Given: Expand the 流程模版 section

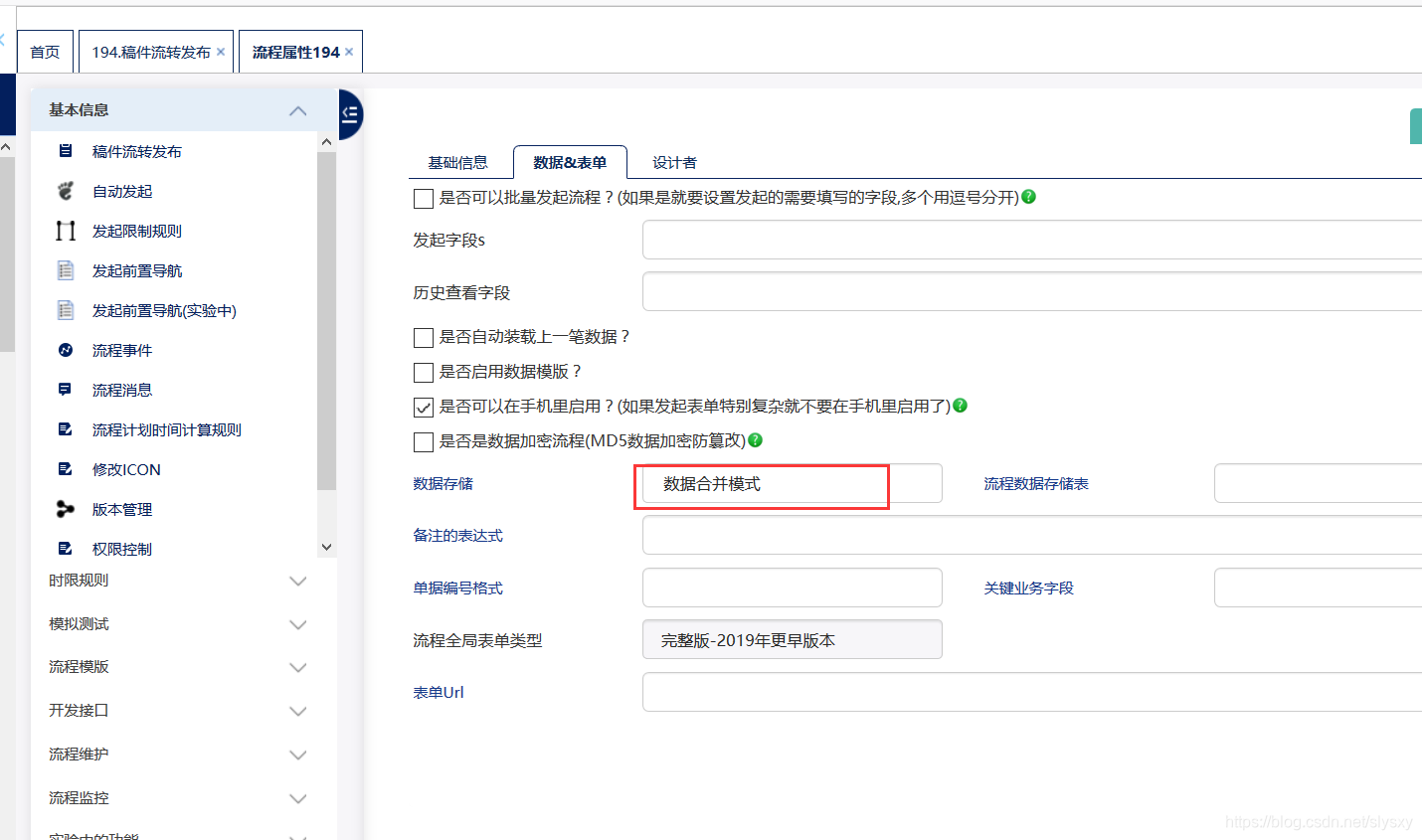Looking at the screenshot, I should [297, 667].
